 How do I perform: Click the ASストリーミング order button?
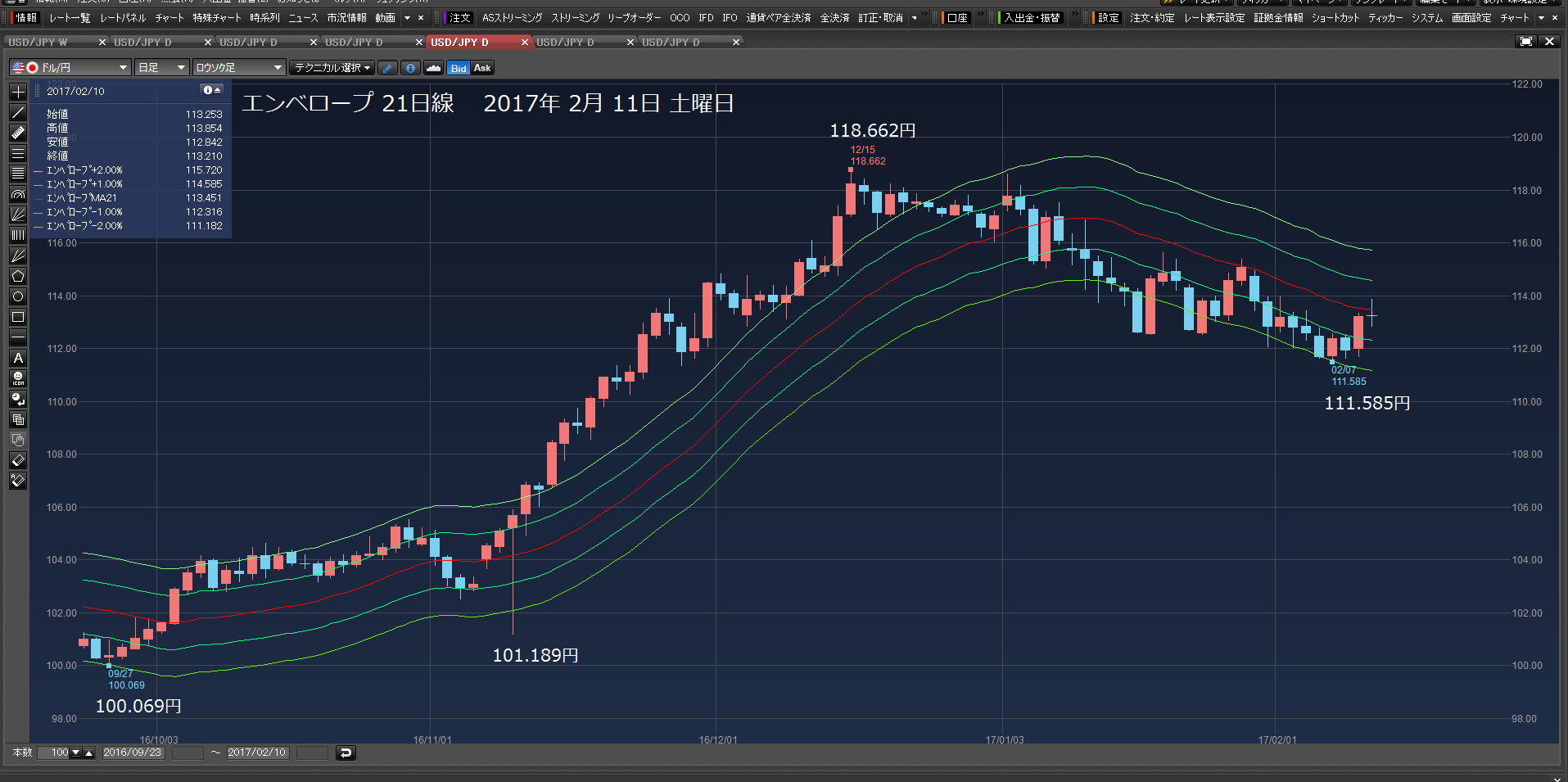(x=512, y=17)
